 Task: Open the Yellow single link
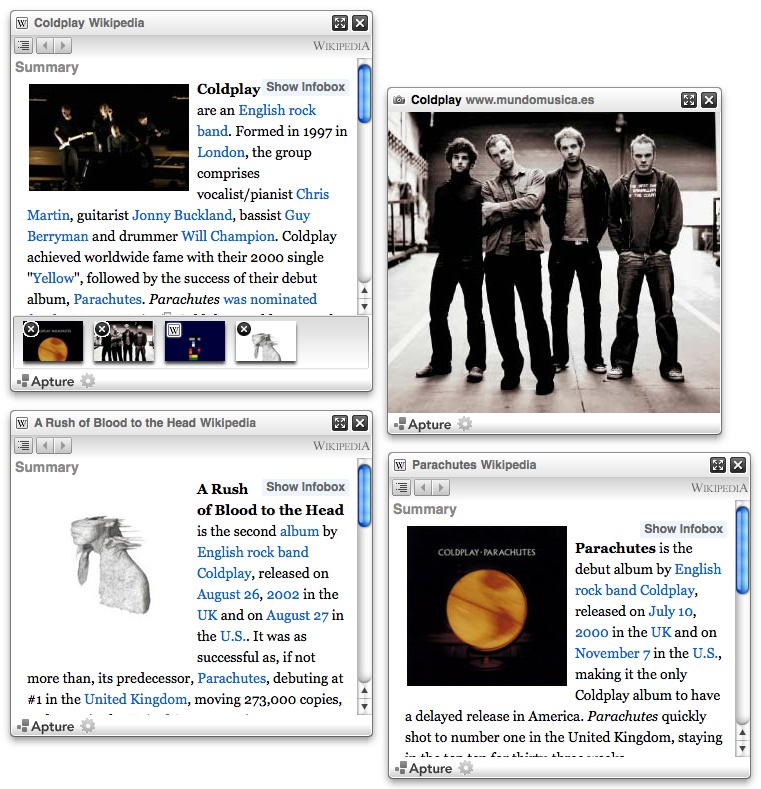click(x=53, y=278)
